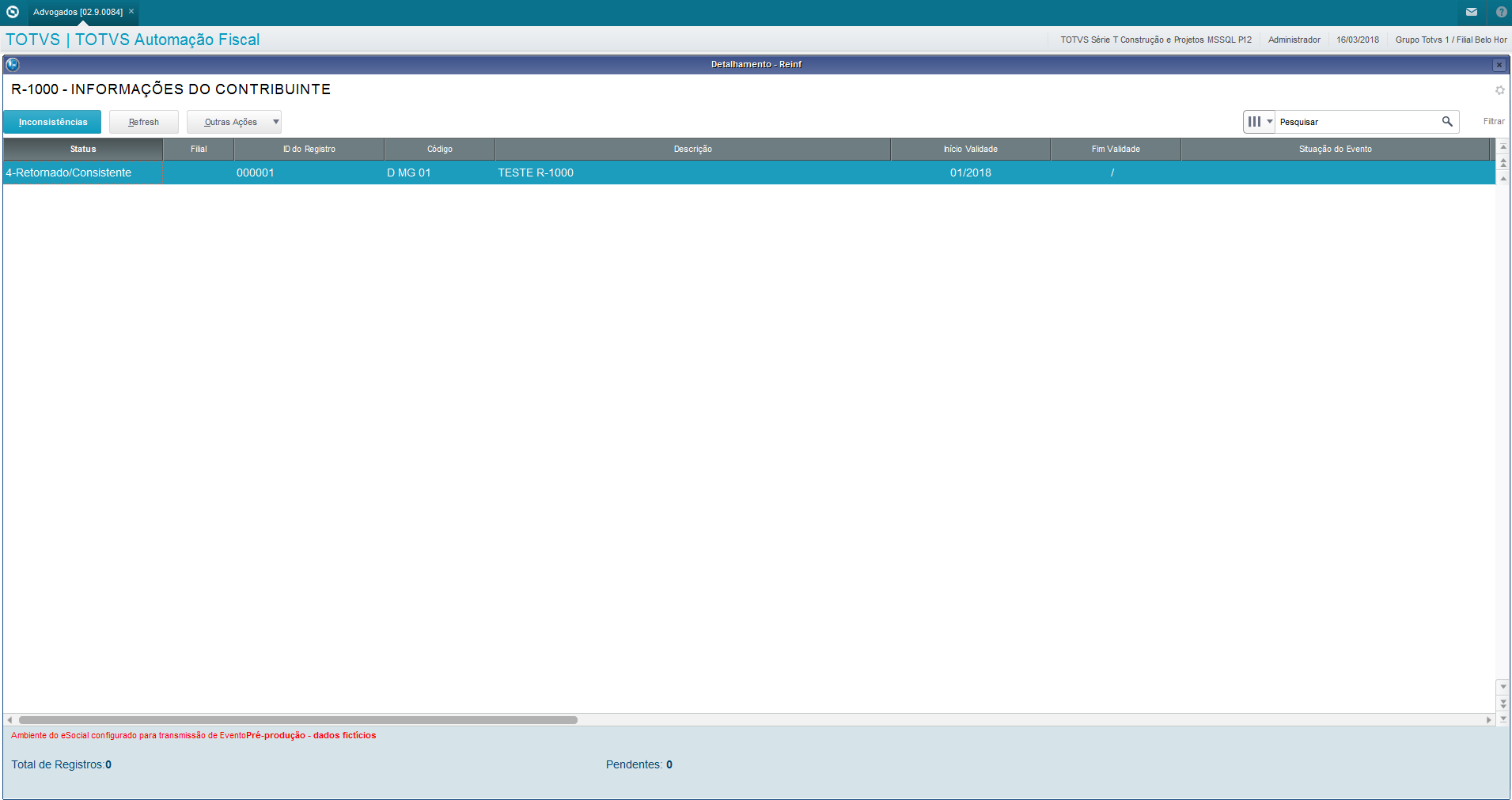The height and width of the screenshot is (800, 1512).
Task: Open the column selector dropdown beside Pesquisar
Action: [x=1260, y=122]
